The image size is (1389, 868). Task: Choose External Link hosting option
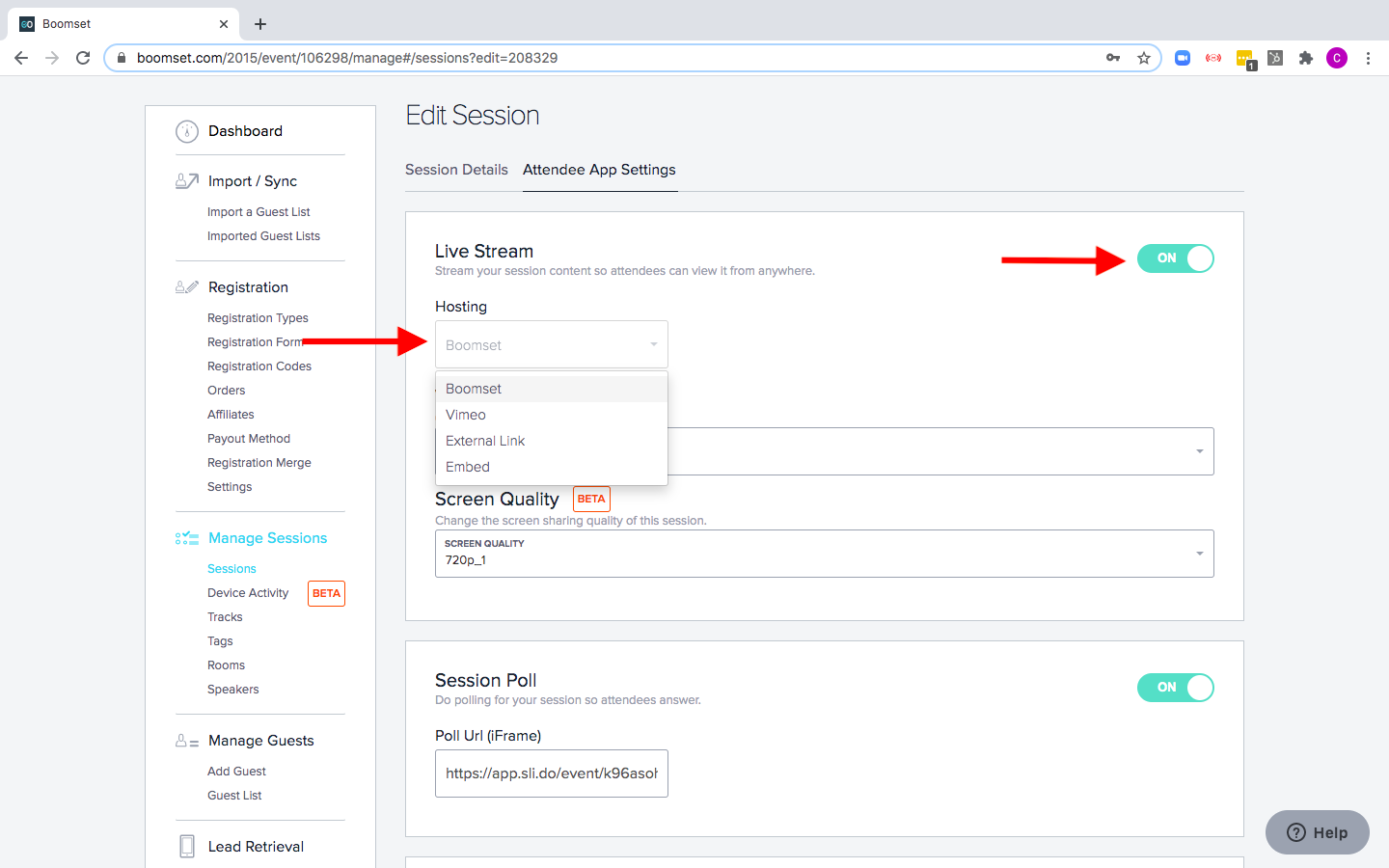pos(552,441)
